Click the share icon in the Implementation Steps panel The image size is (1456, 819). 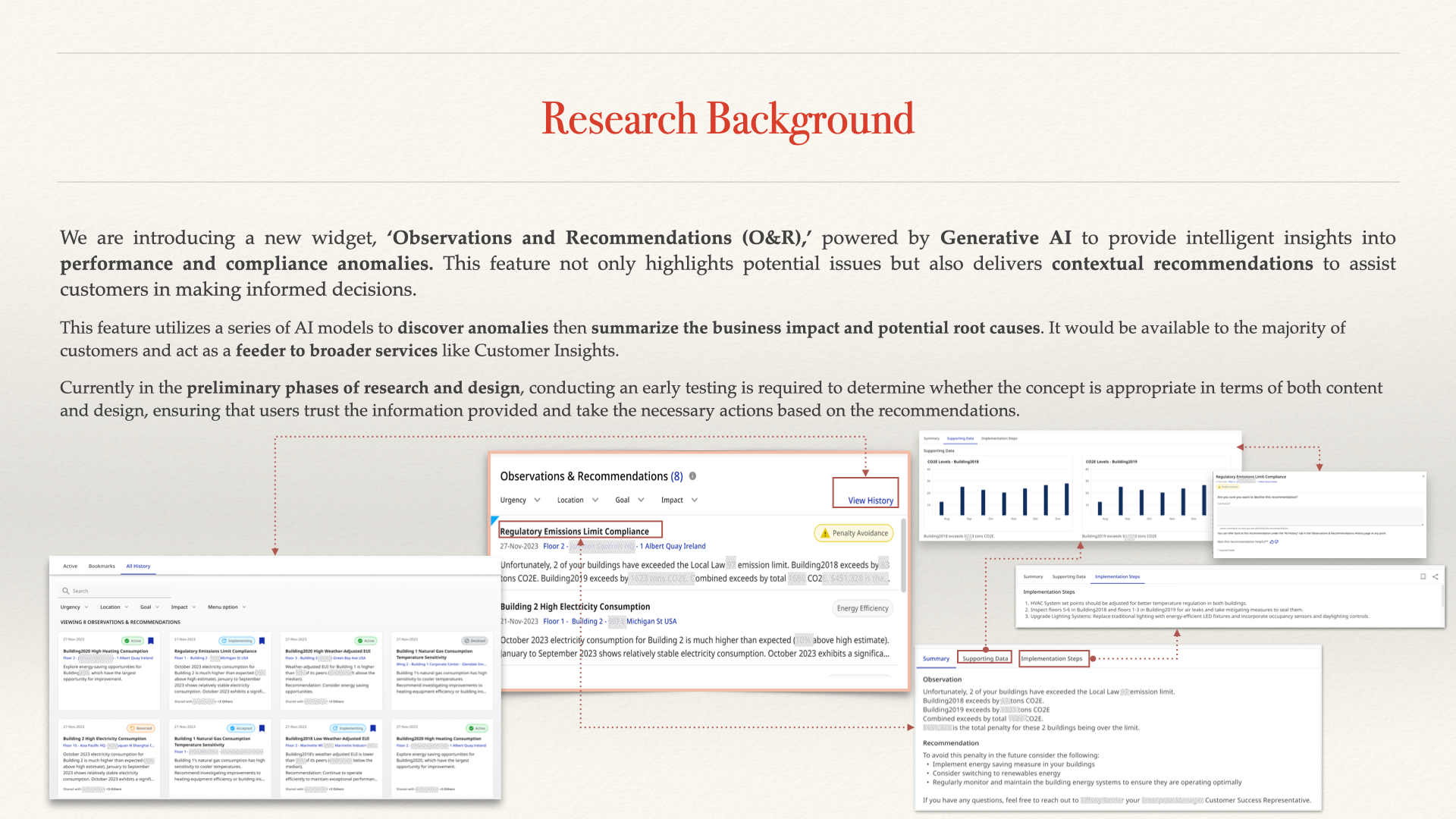click(x=1435, y=576)
